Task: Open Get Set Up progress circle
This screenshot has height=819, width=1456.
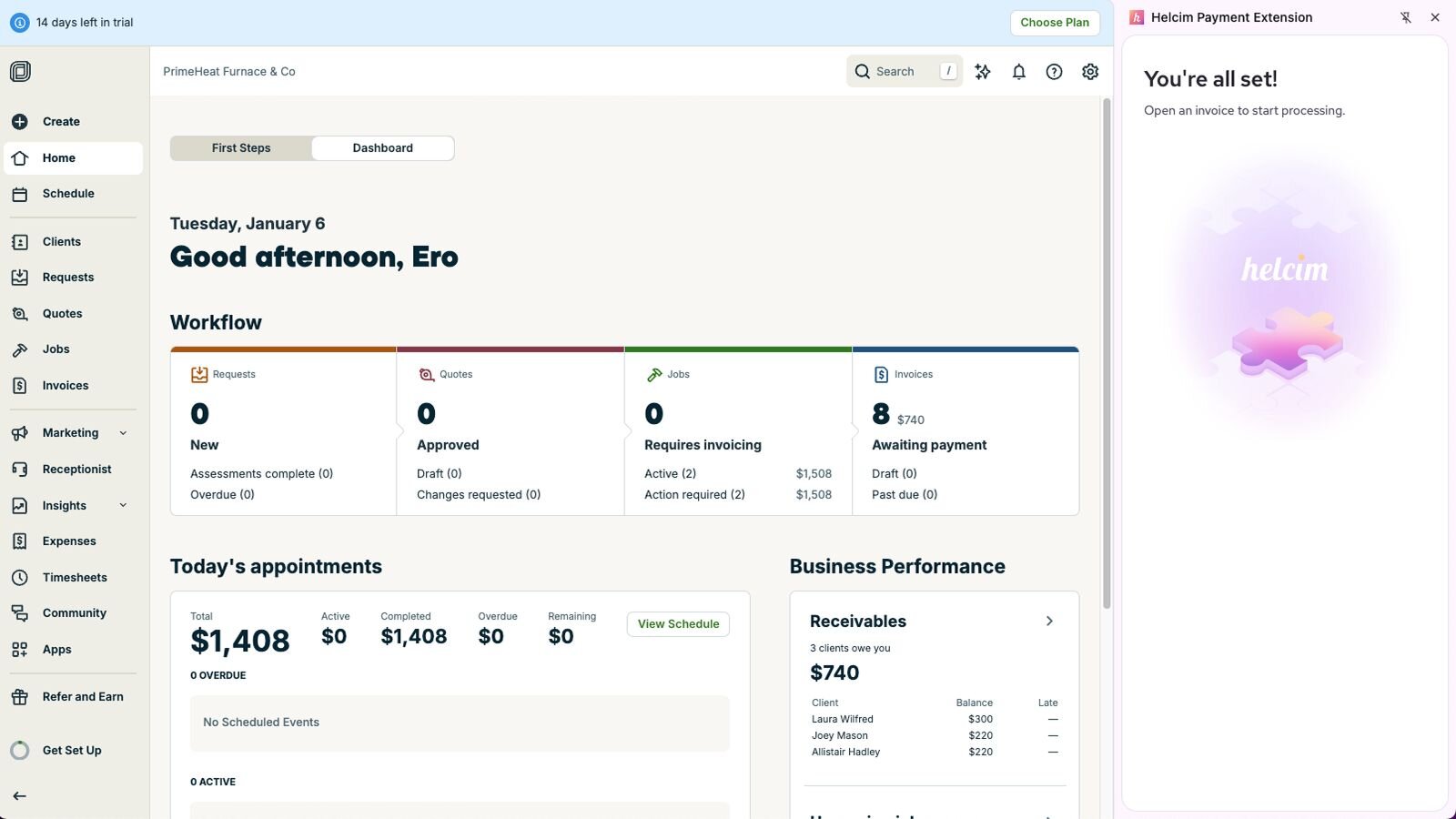Action: [x=20, y=751]
